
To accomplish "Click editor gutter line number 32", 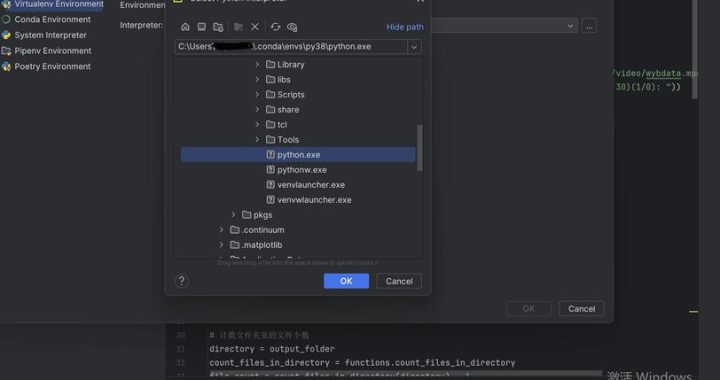I will [x=180, y=363].
